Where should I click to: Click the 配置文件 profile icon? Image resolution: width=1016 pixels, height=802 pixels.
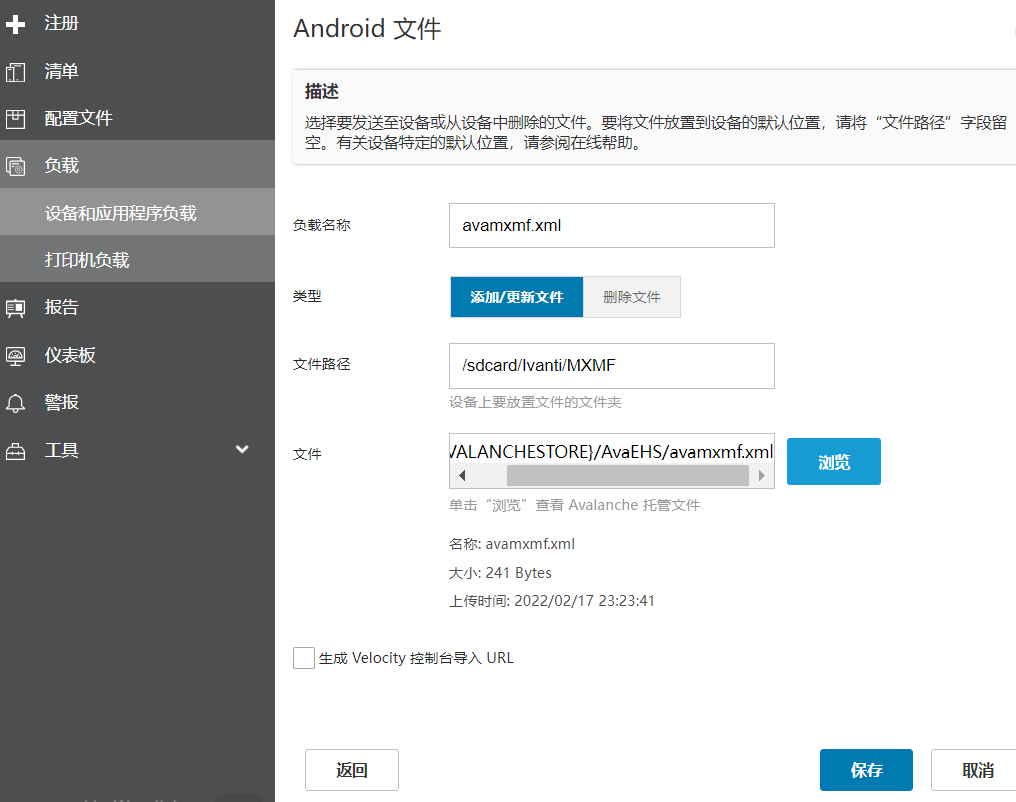point(16,119)
